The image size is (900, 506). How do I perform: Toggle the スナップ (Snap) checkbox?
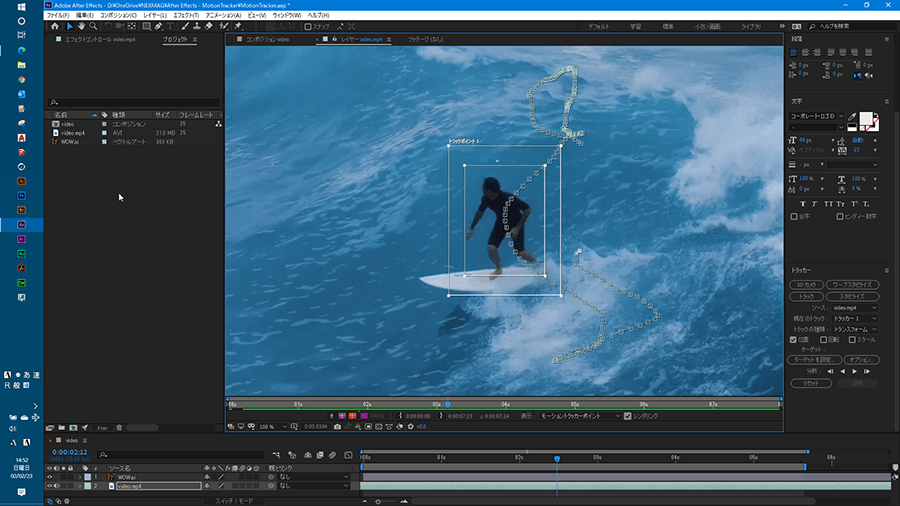310,26
